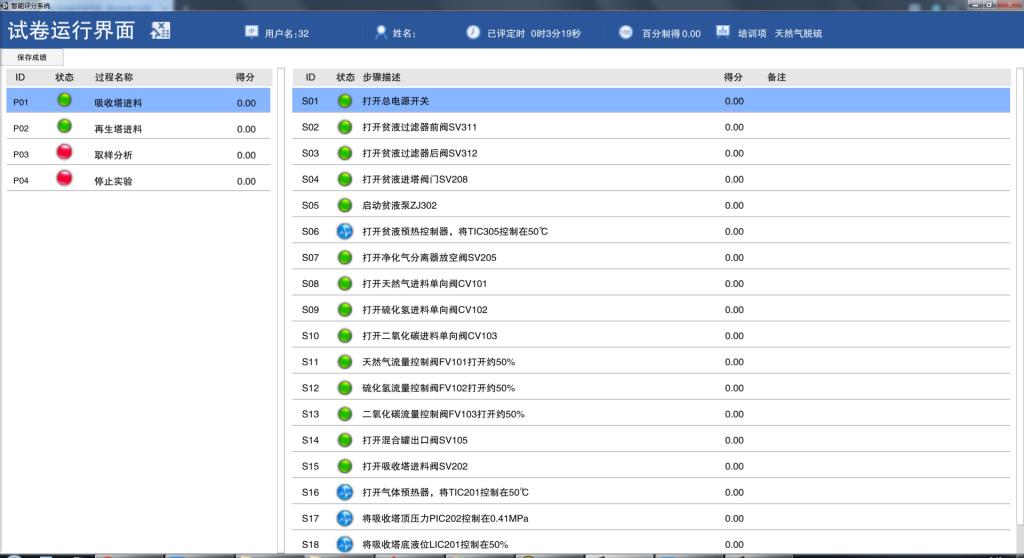Click the 备注 column header
The image size is (1024, 558).
click(776, 77)
